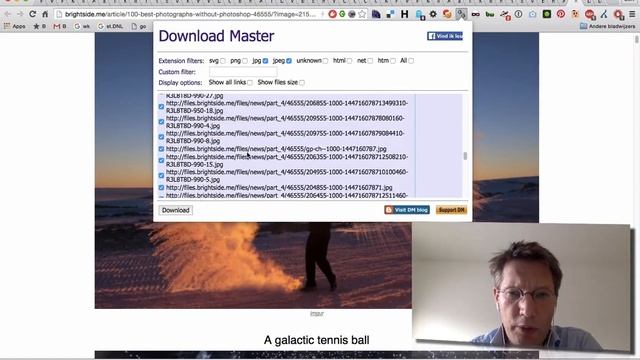The image size is (640, 360).
Task: Enable the htm extension filter
Action: 393,61
